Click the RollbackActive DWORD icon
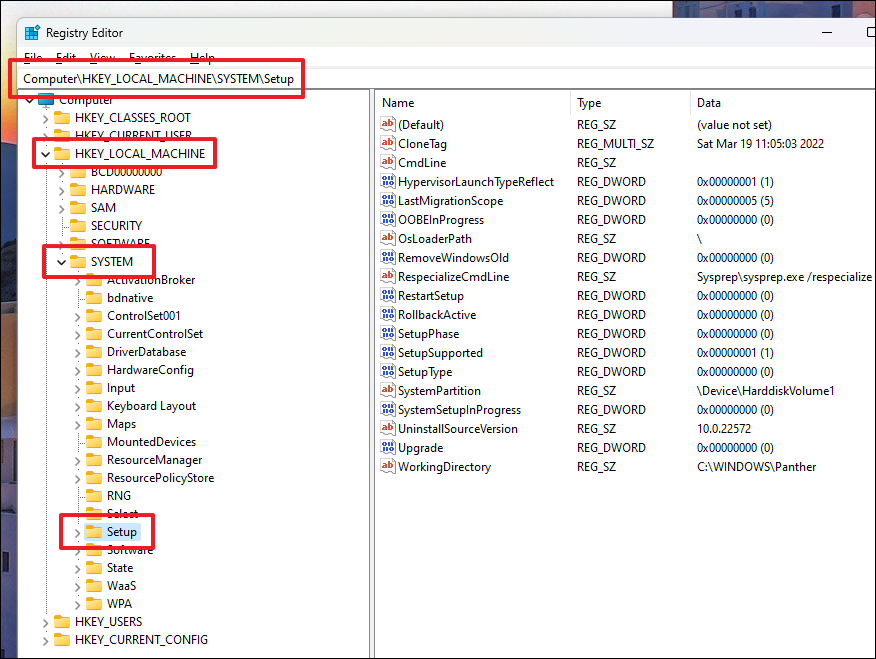 [388, 314]
